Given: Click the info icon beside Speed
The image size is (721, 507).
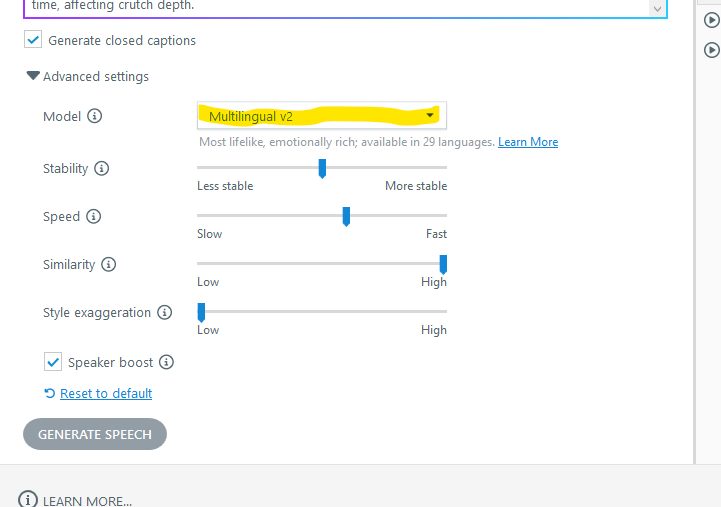Looking at the screenshot, I should [94, 217].
